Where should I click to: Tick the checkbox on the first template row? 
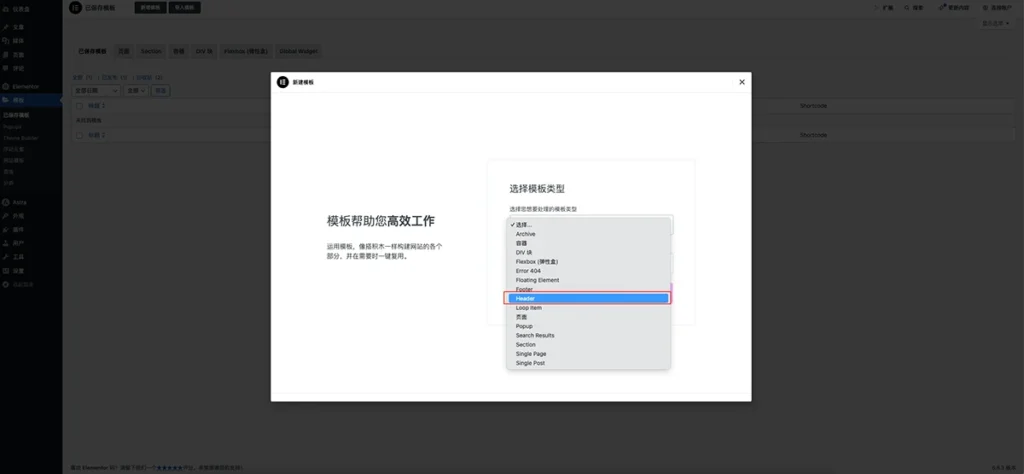tap(80, 105)
